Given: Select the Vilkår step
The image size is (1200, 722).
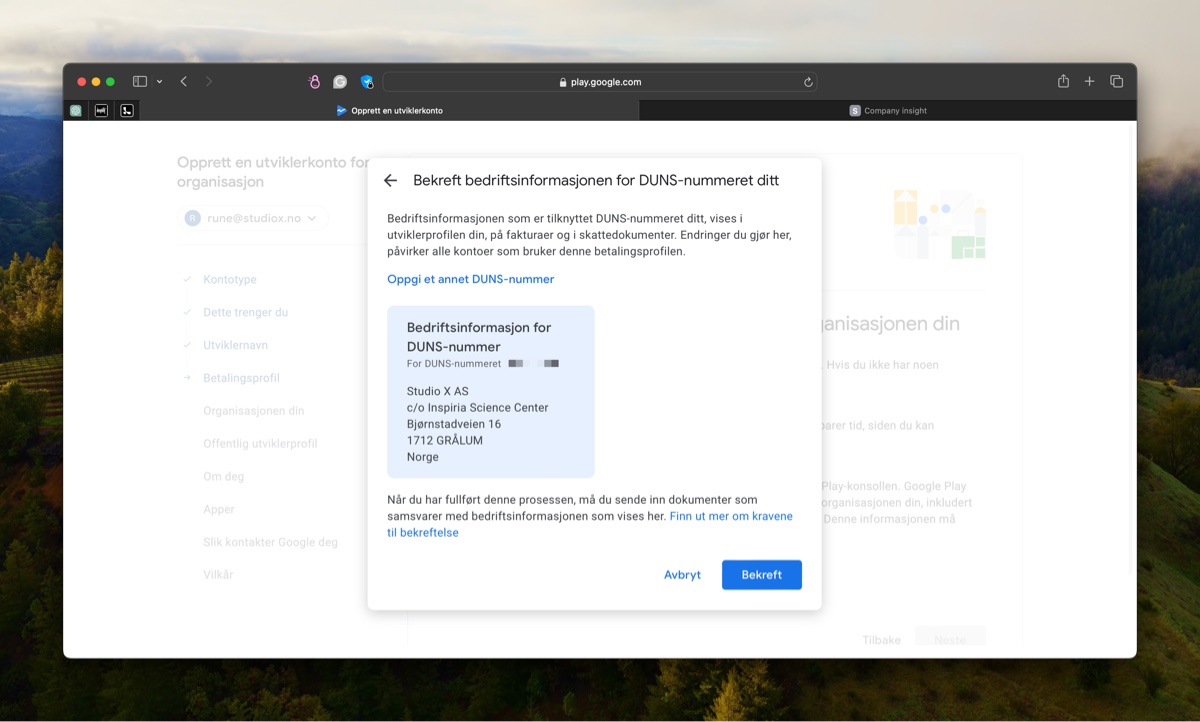Looking at the screenshot, I should coord(218,576).
